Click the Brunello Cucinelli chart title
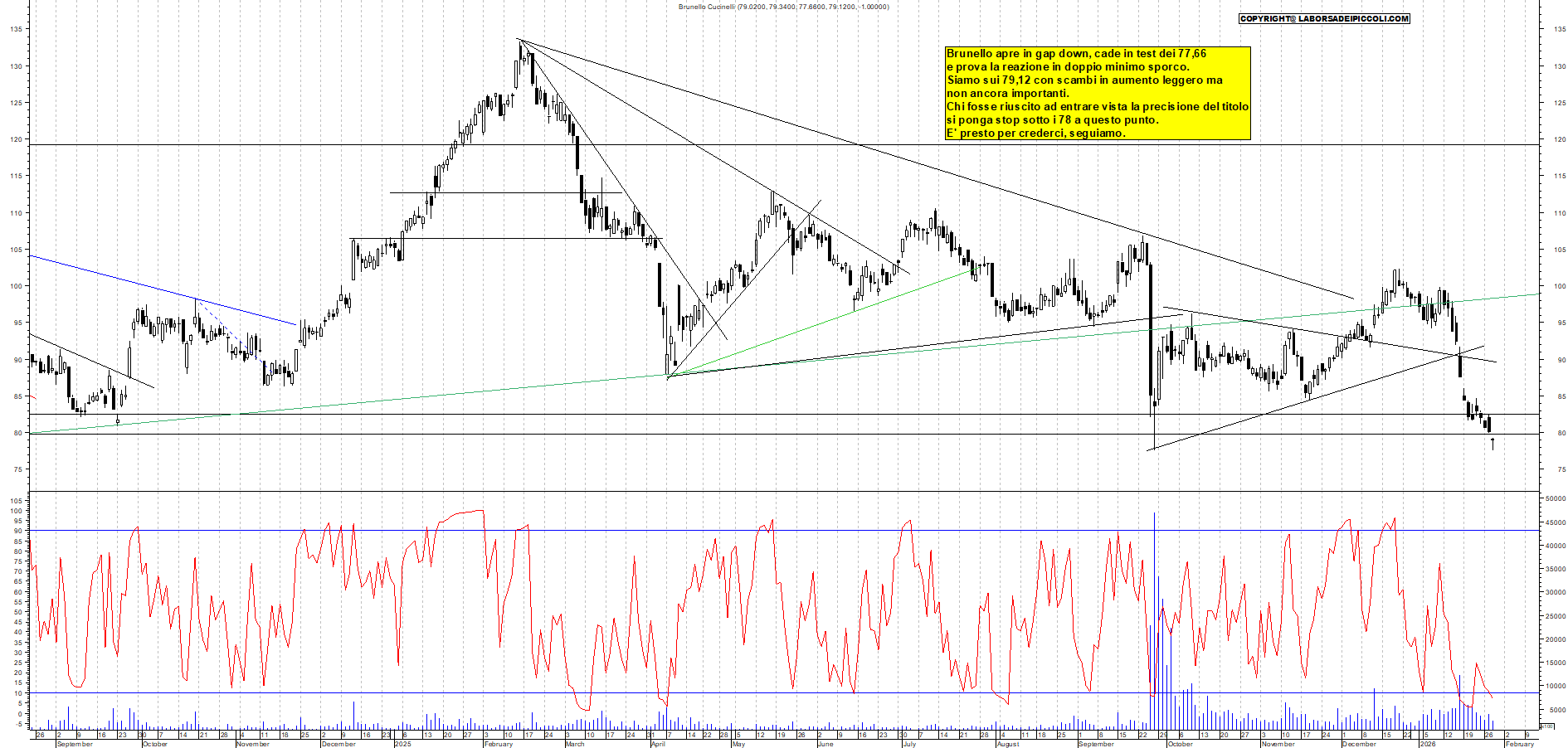Viewport: 1568px width, 748px height. click(783, 7)
